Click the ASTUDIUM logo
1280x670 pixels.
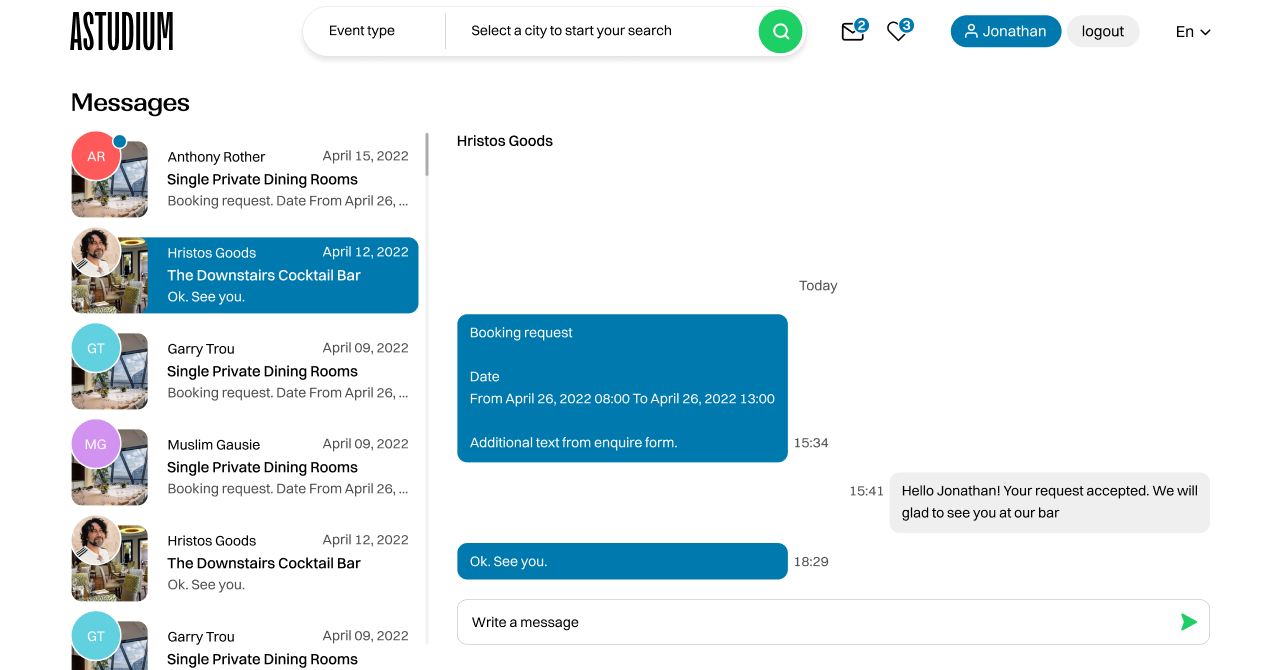click(121, 31)
